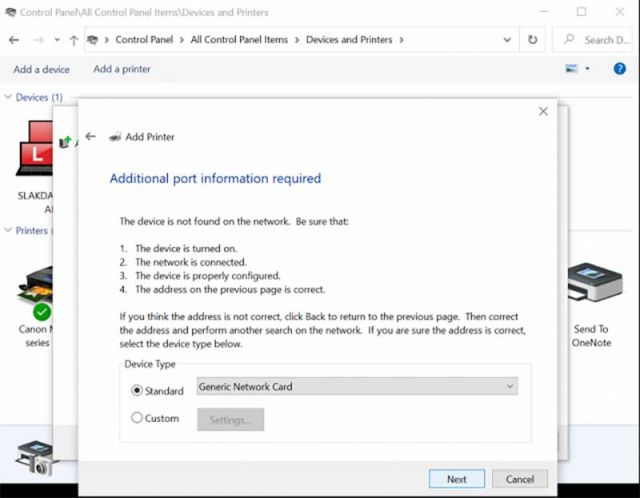Open recent locations dropdown arrow
The height and width of the screenshot is (498, 640).
point(57,40)
